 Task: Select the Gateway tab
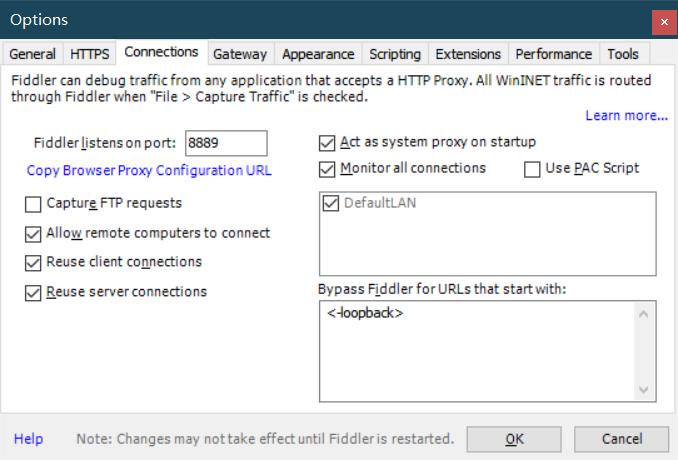pyautogui.click(x=240, y=54)
